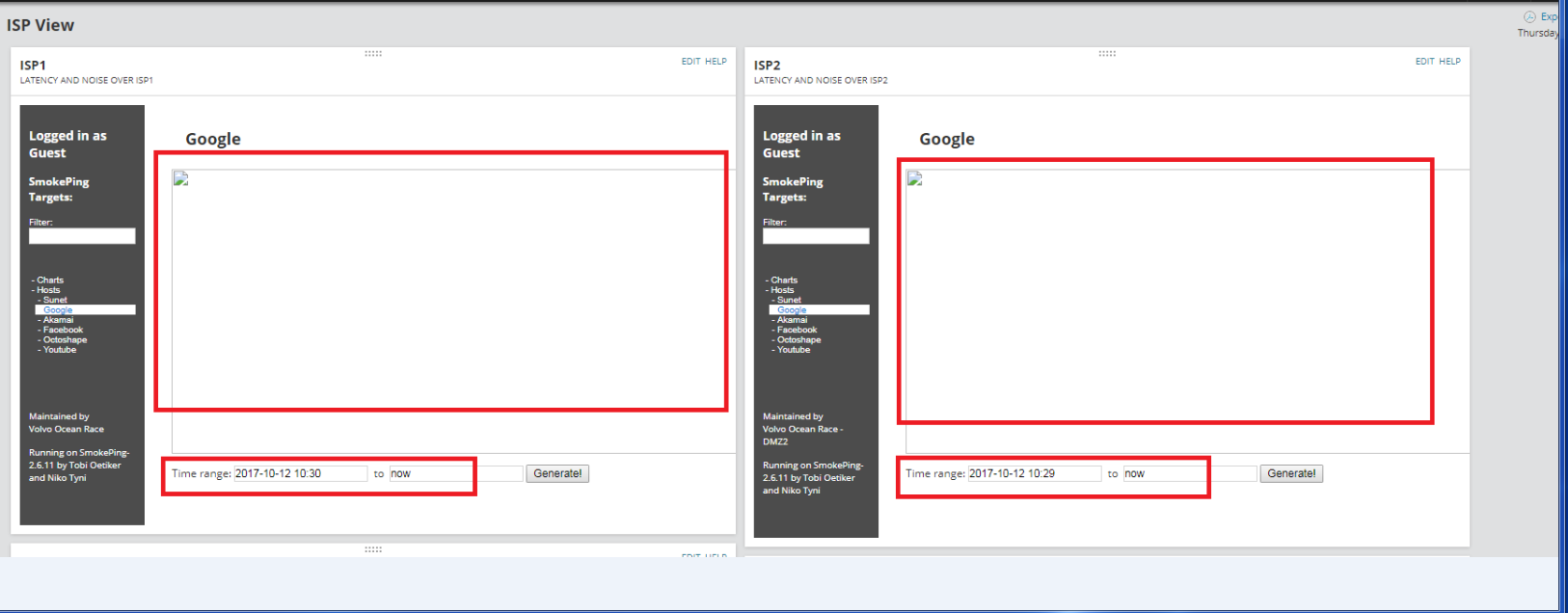Select Charts in ISP1 SmokePing targets

[x=50, y=280]
